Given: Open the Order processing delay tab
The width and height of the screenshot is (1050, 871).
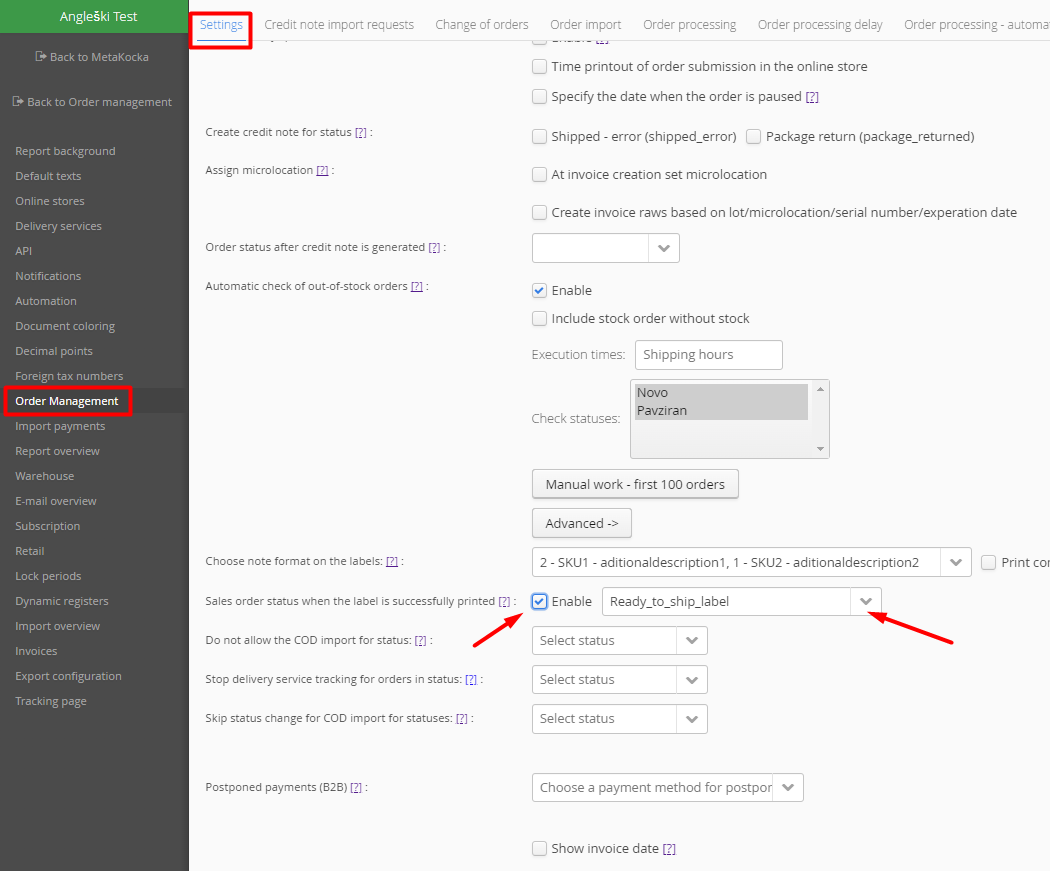Looking at the screenshot, I should click(820, 25).
